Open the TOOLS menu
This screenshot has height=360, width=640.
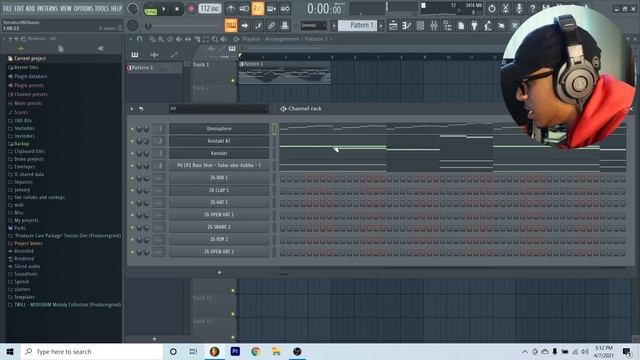[x=102, y=8]
